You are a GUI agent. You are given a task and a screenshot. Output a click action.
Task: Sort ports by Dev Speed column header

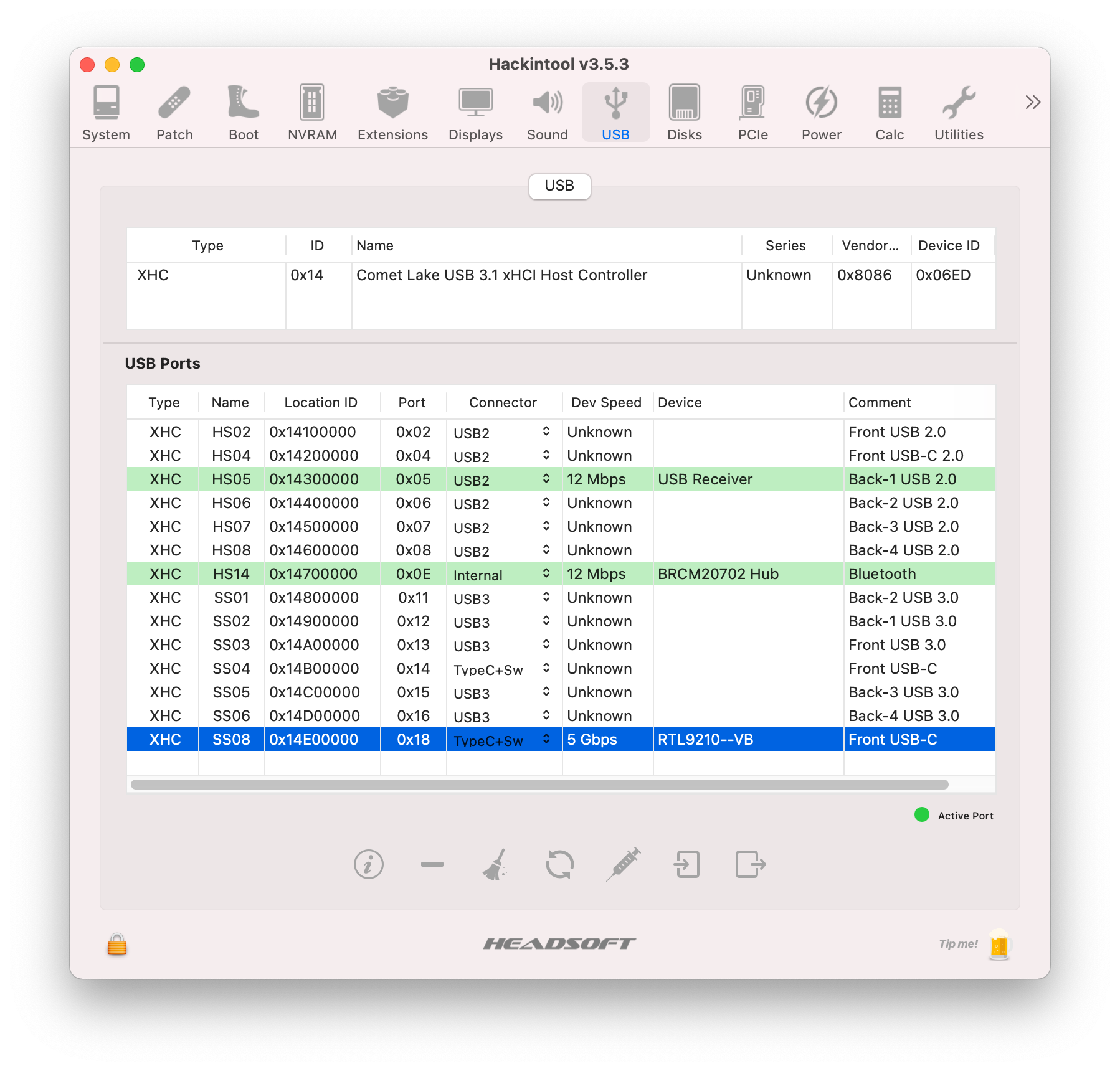pos(607,402)
